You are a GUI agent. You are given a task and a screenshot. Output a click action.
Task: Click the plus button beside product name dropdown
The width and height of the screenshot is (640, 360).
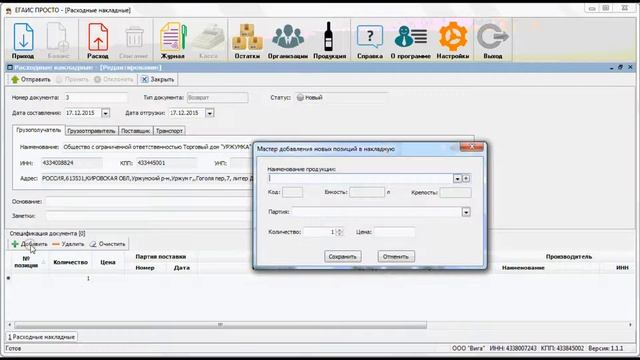[x=466, y=178]
